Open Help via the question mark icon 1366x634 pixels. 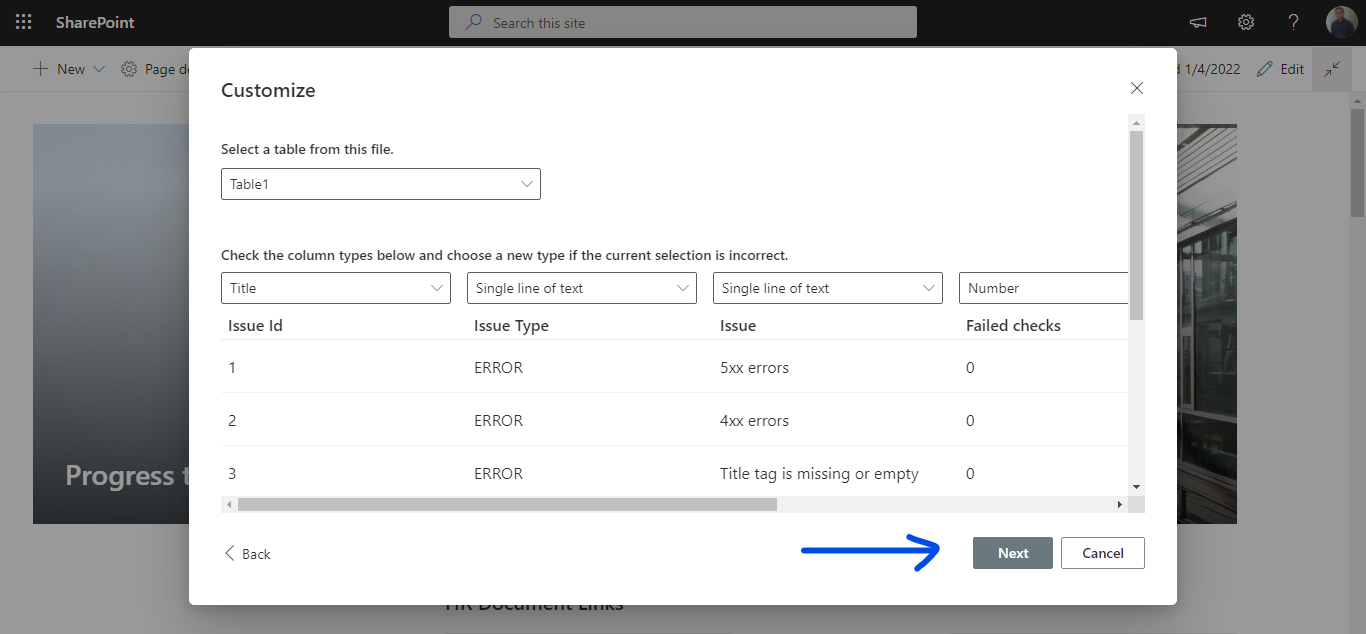(1293, 22)
